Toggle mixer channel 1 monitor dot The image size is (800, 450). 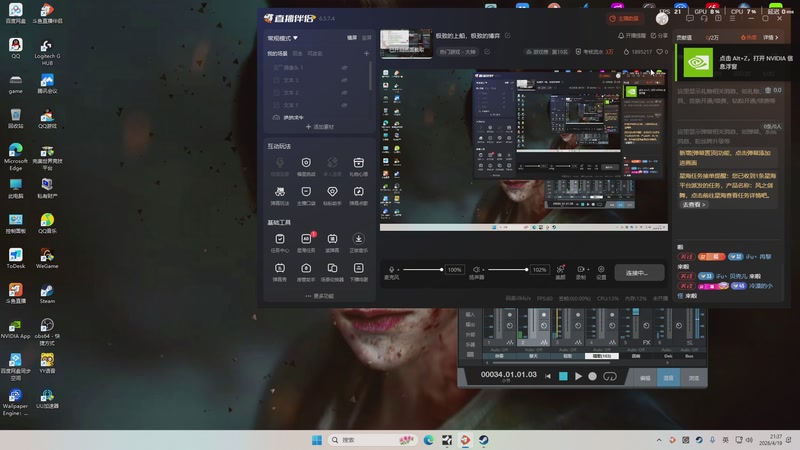[510, 315]
